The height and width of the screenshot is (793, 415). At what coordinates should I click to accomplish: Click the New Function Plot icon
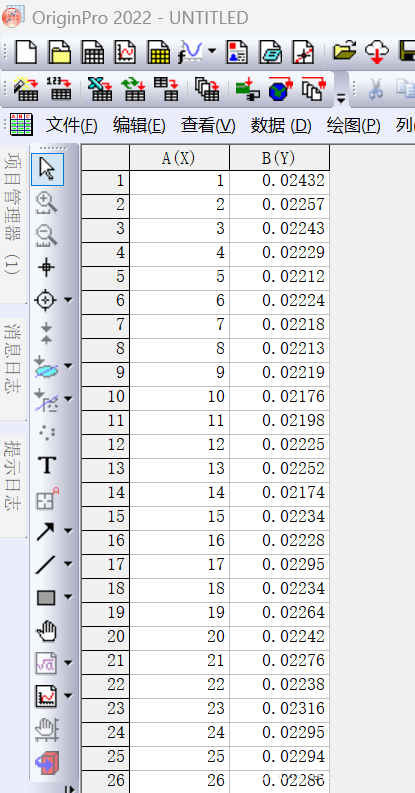[x=191, y=52]
